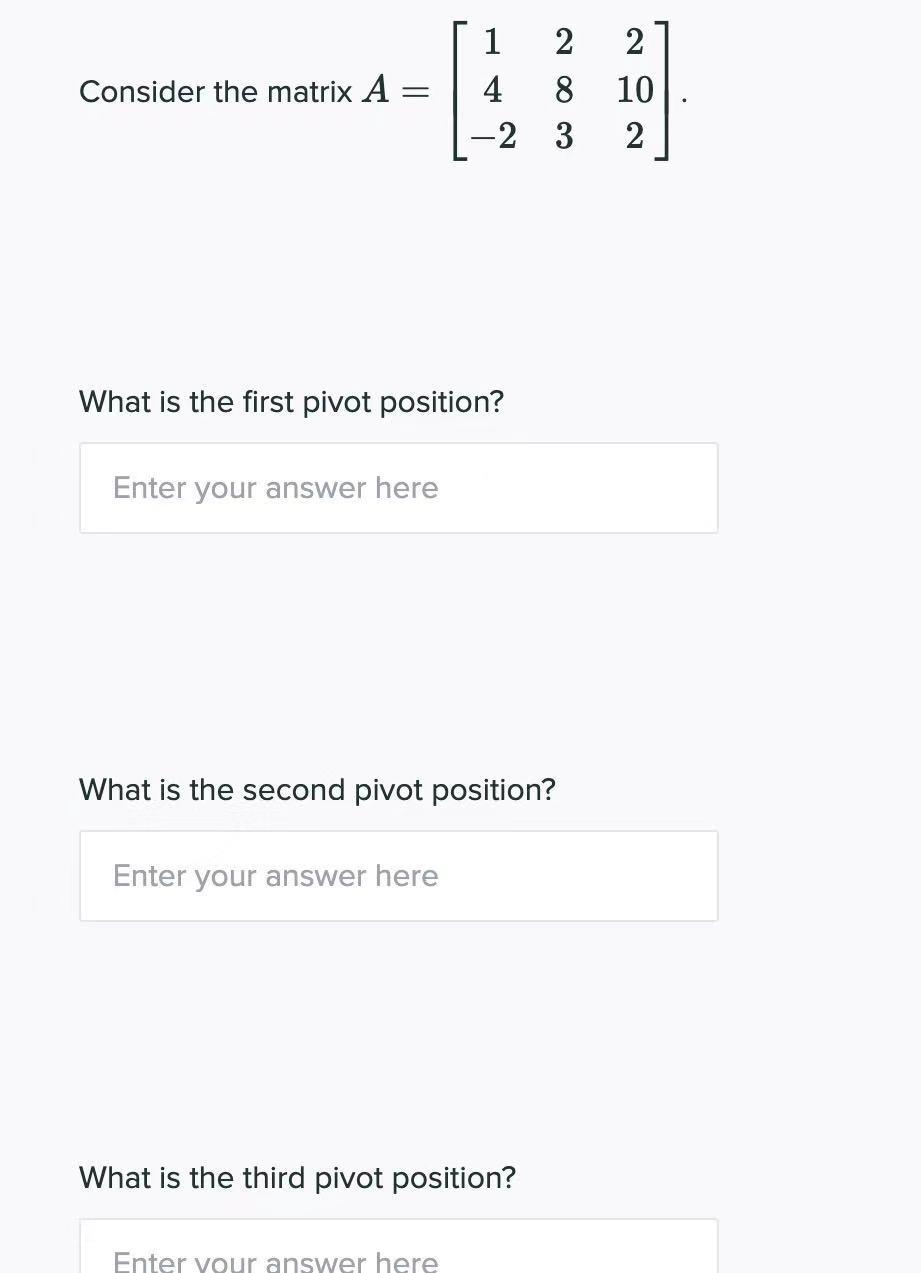Click the "What is the first pivot position?" question
The width and height of the screenshot is (921, 1273).
(291, 402)
